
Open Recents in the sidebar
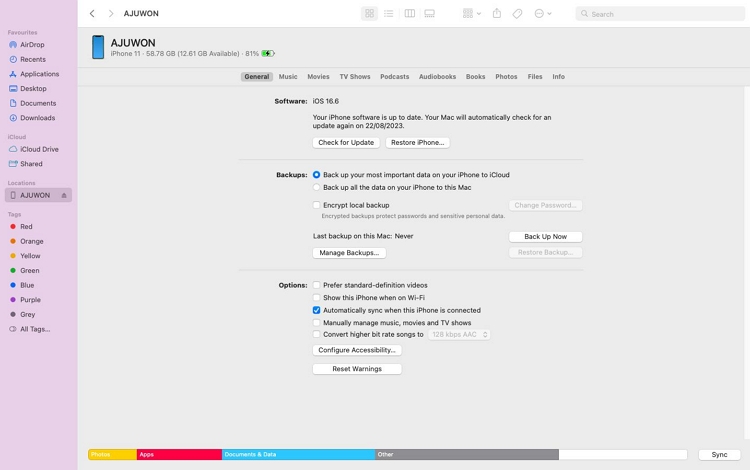(33, 59)
